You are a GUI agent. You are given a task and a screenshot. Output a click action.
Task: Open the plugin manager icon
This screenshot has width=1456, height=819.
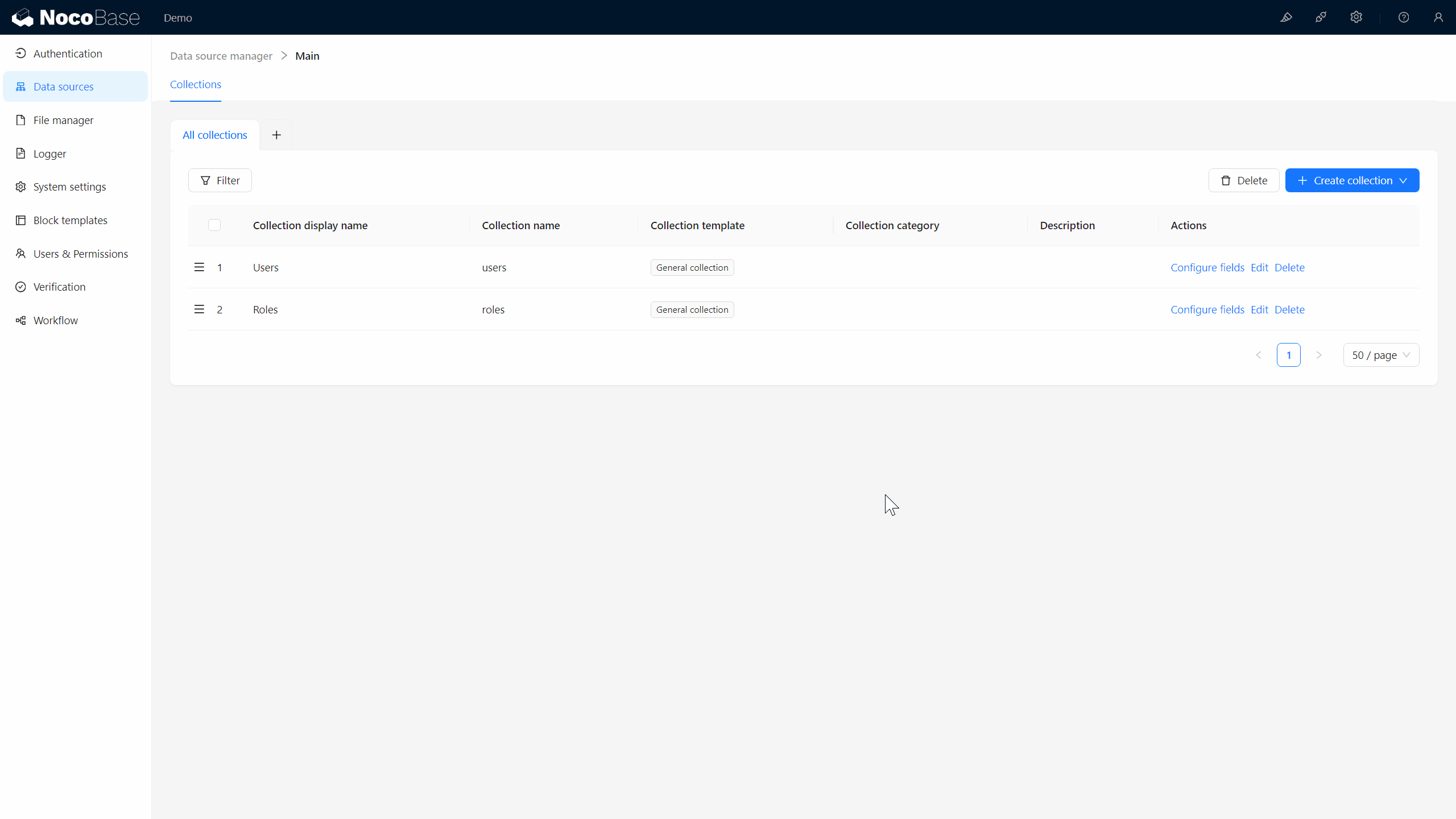[x=1322, y=17]
